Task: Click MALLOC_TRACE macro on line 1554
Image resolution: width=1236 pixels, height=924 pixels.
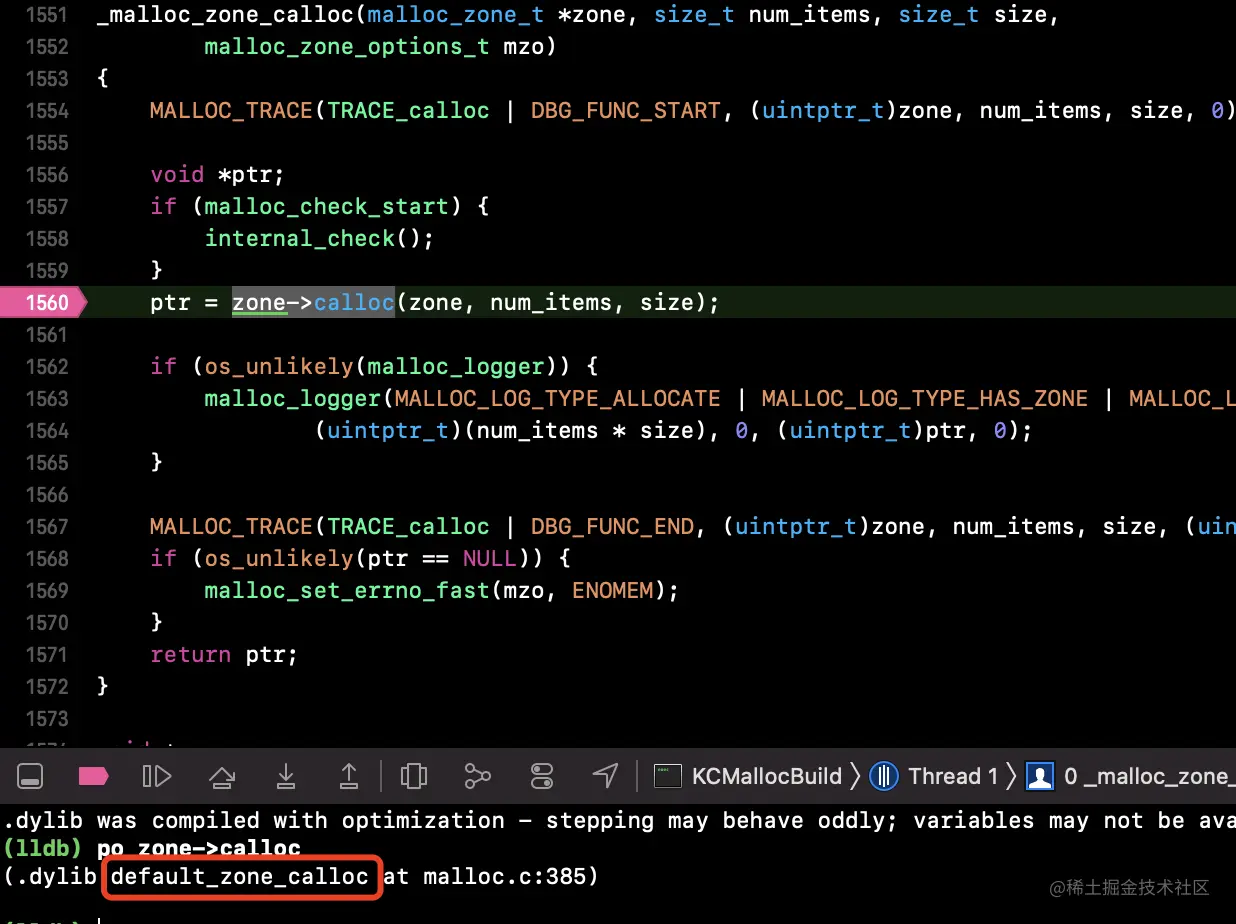Action: (231, 110)
